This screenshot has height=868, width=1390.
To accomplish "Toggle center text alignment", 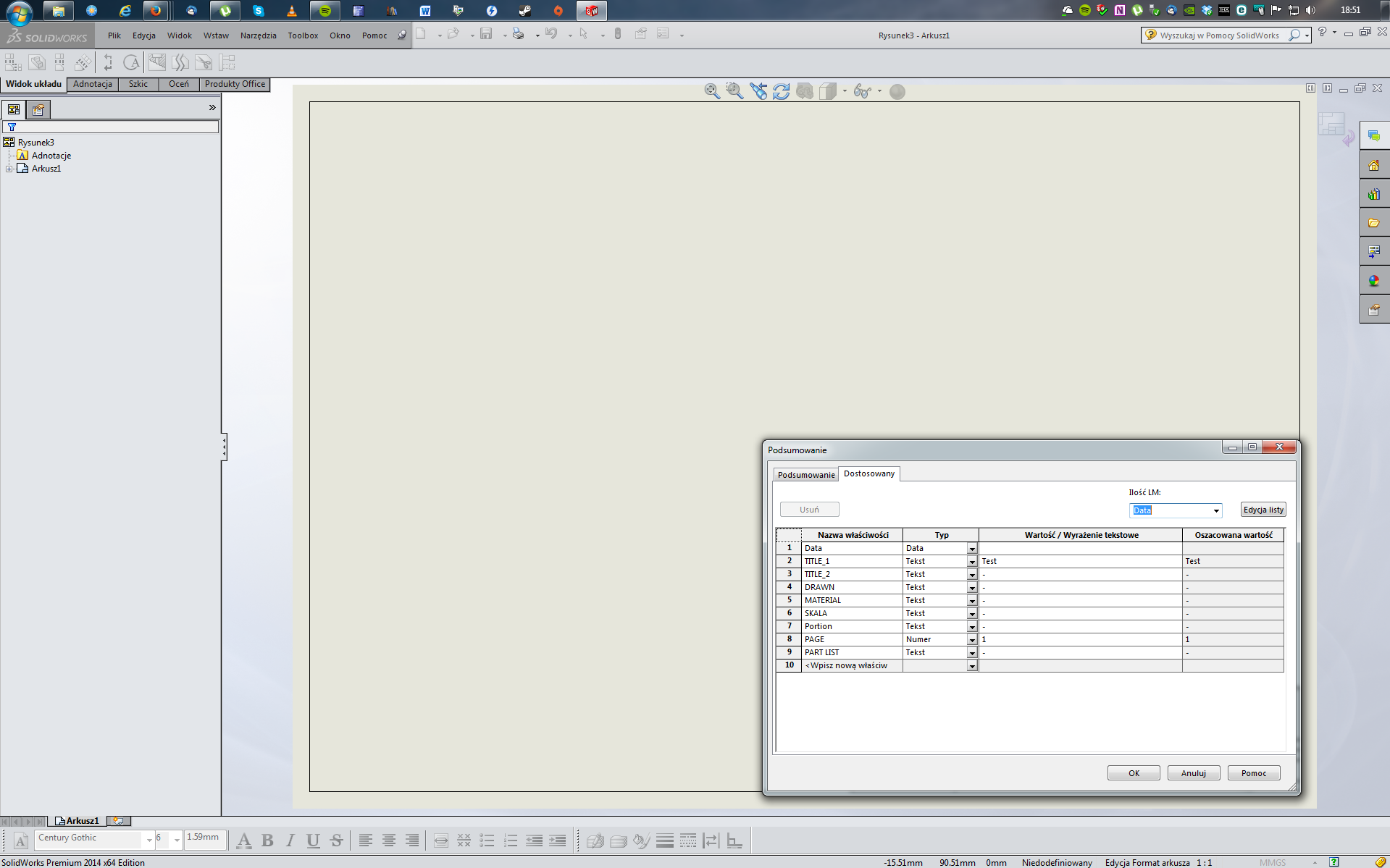I will pos(389,840).
